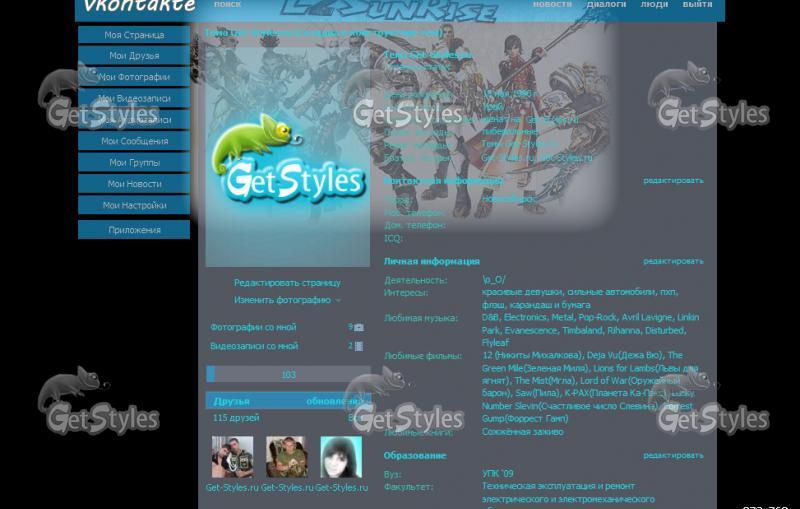Open Моя Страница in the sidebar
800x509 pixels.
click(x=134, y=35)
